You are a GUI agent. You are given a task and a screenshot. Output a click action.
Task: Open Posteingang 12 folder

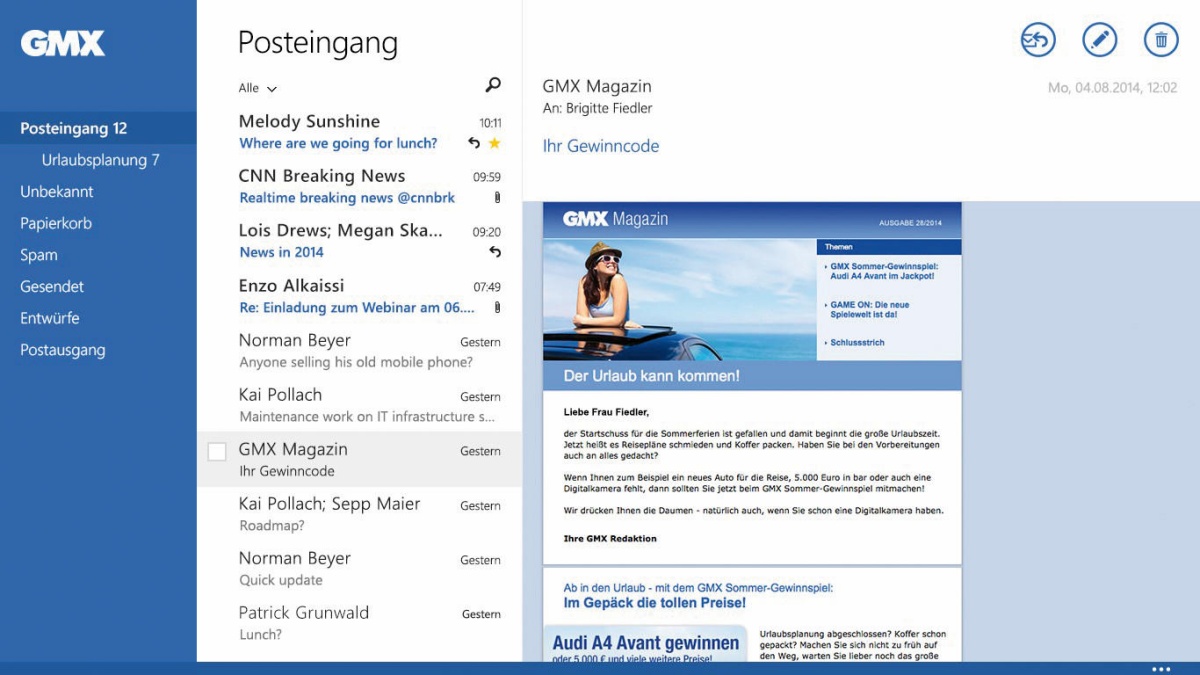[x=98, y=128]
